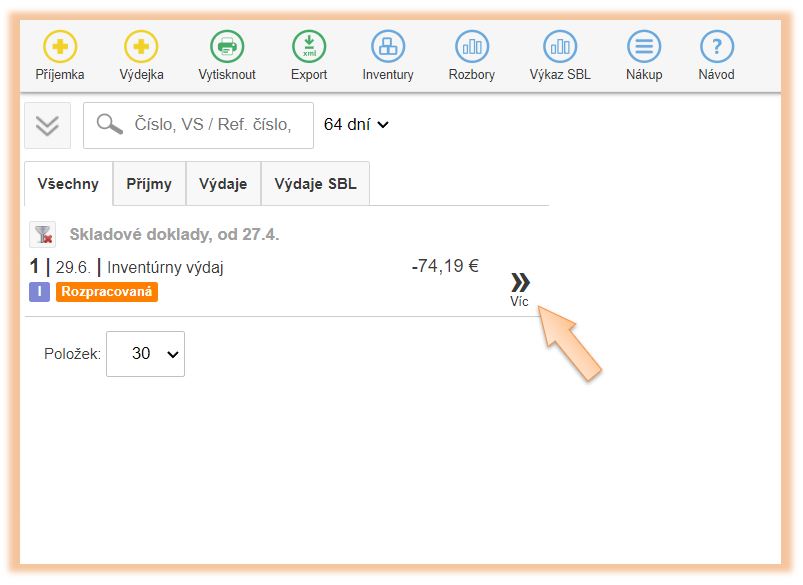Expand the double-chevron filter panel
The width and height of the screenshot is (803, 585).
click(47, 125)
